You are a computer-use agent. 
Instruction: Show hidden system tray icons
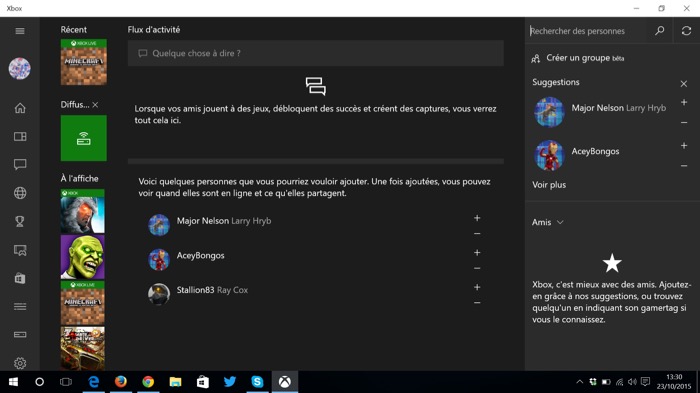coord(579,382)
